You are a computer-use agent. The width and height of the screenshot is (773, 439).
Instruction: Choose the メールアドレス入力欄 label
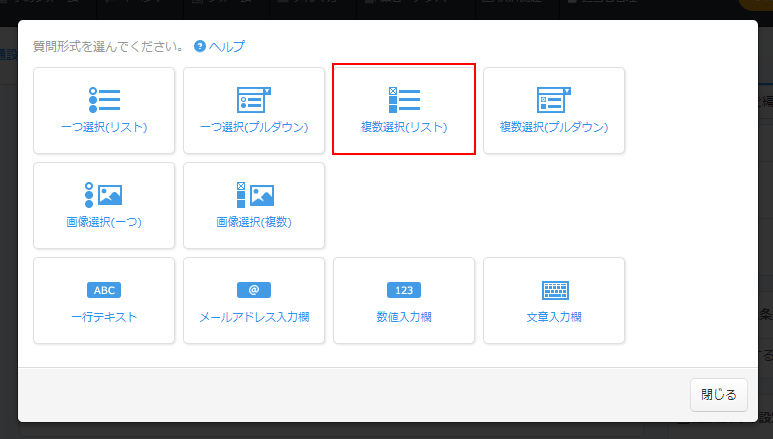click(254, 317)
